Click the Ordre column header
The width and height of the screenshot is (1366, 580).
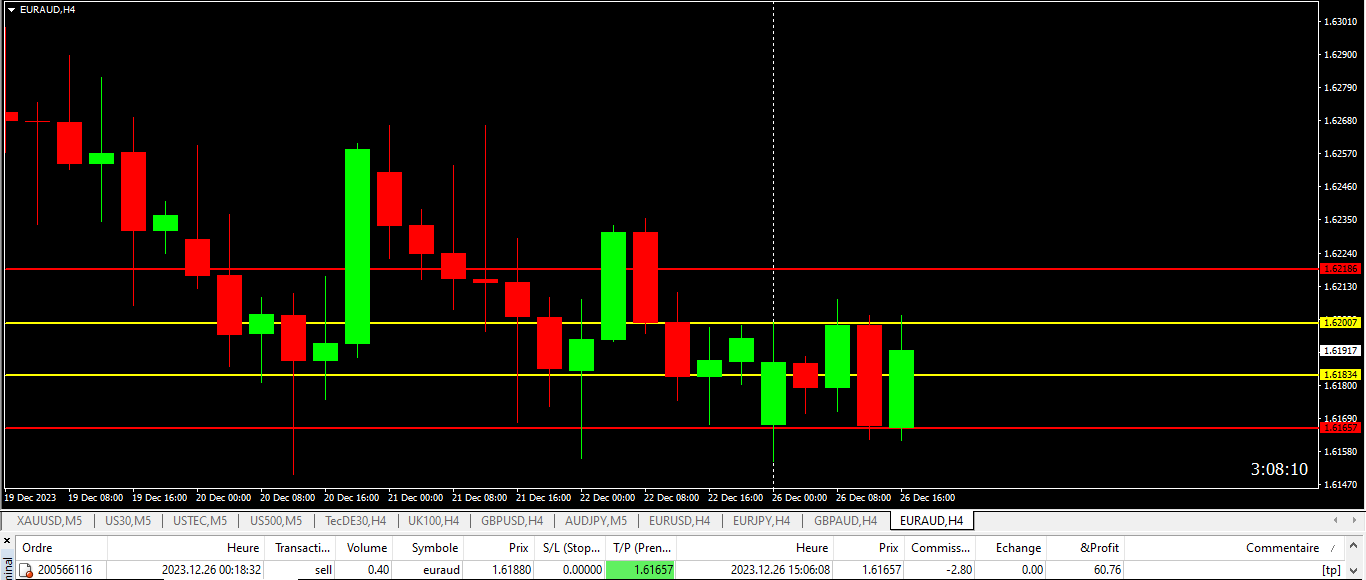pos(37,548)
